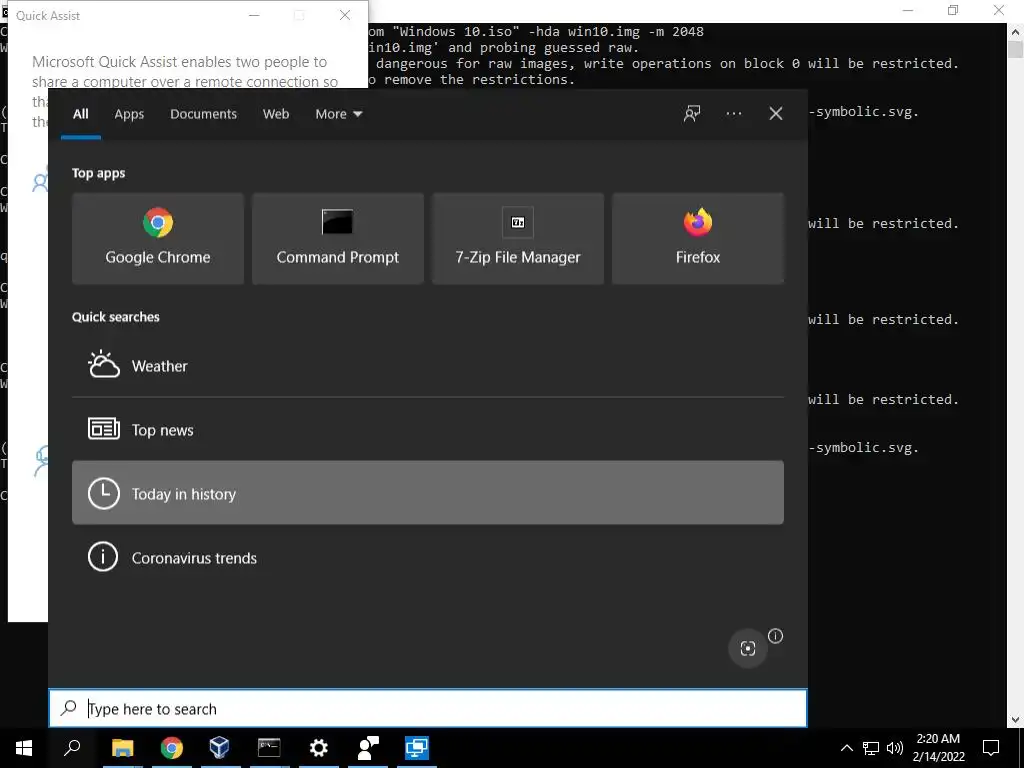The height and width of the screenshot is (768, 1024).
Task: Open the Top news quick search
Action: (428, 429)
